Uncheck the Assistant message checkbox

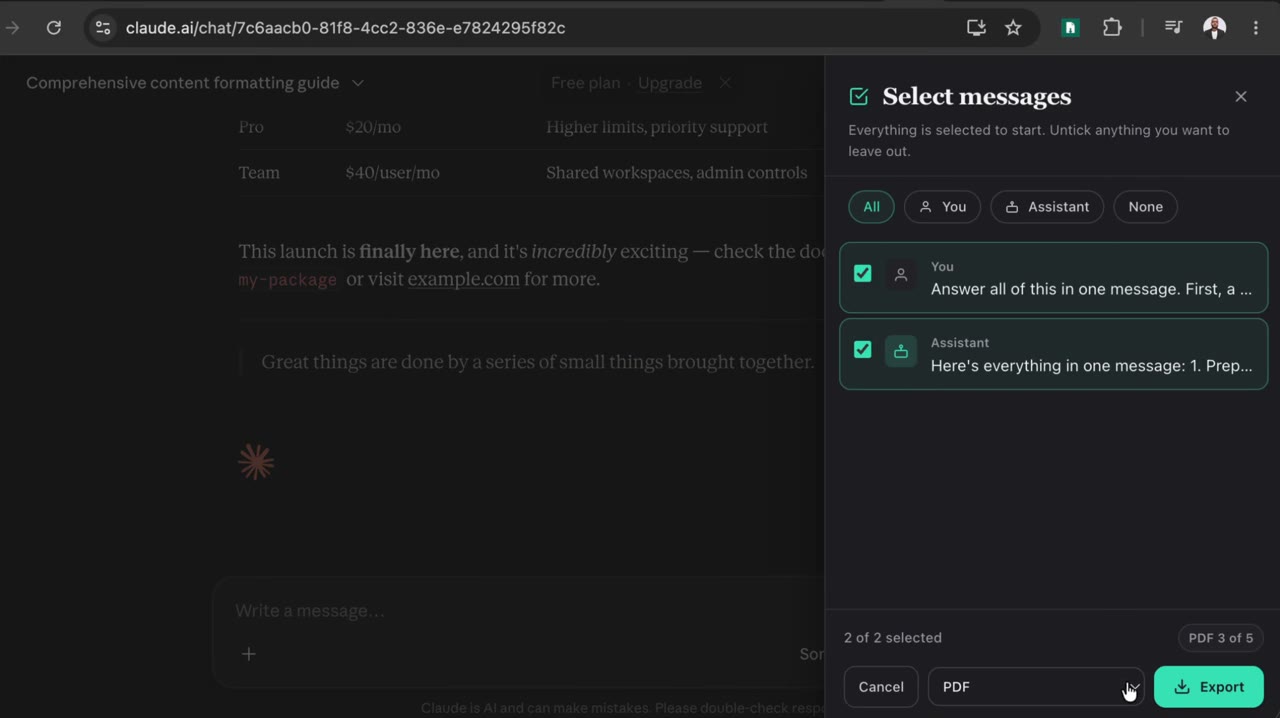click(862, 349)
